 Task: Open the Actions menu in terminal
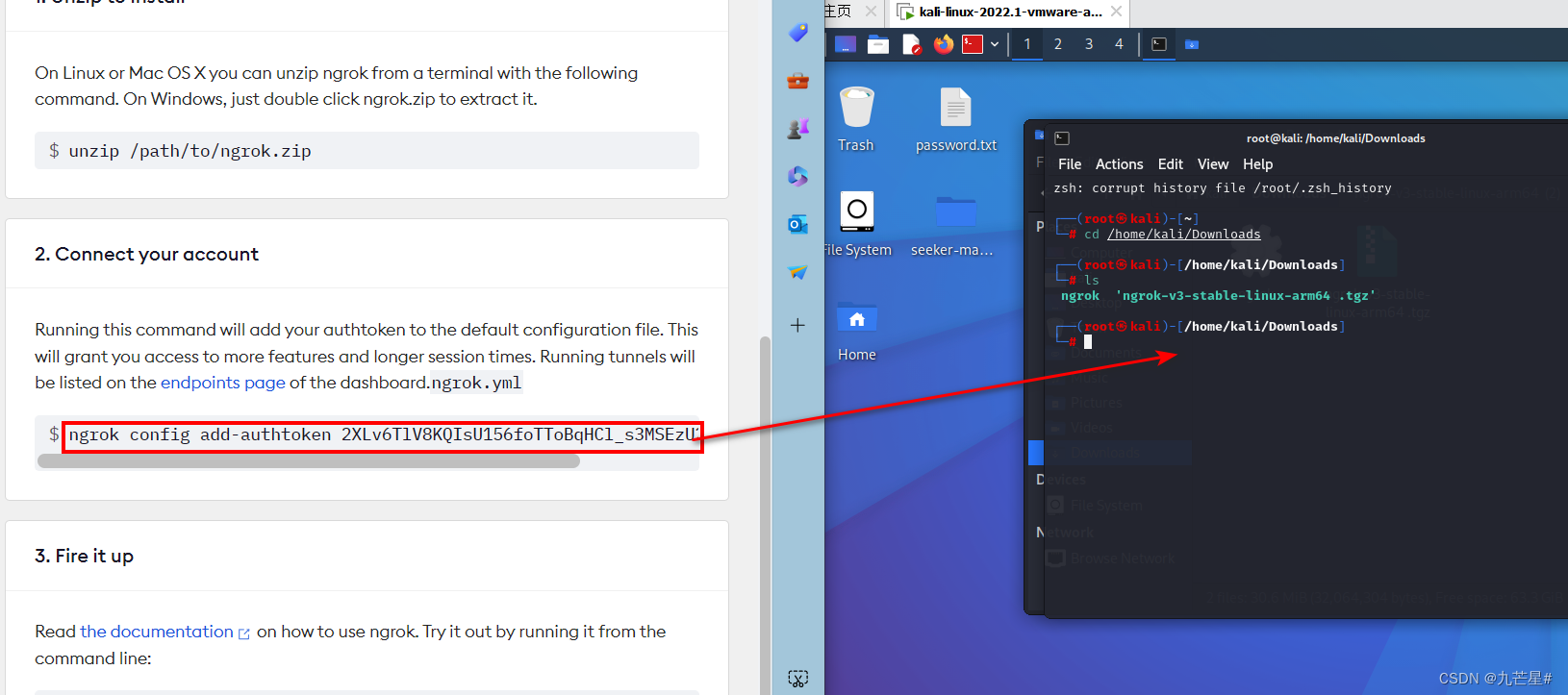coord(1120,164)
